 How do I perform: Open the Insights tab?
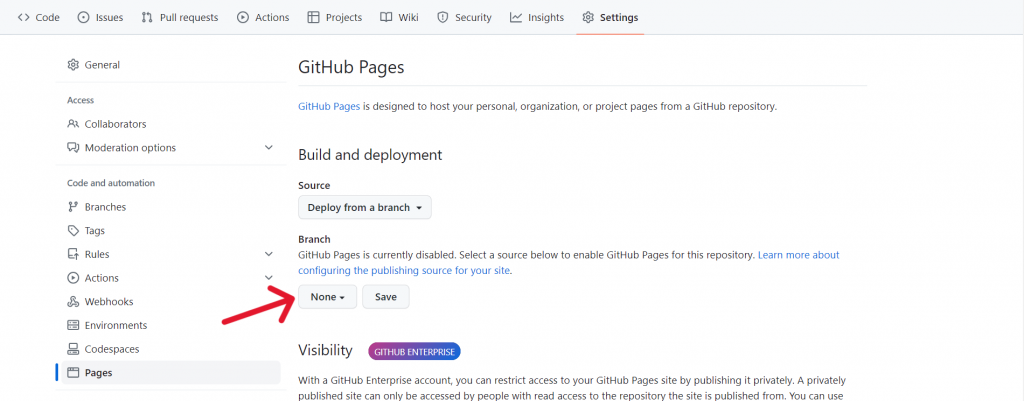coord(536,17)
